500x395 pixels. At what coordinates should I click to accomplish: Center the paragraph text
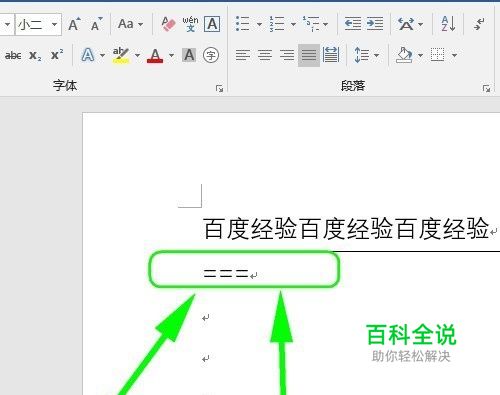coord(265,55)
